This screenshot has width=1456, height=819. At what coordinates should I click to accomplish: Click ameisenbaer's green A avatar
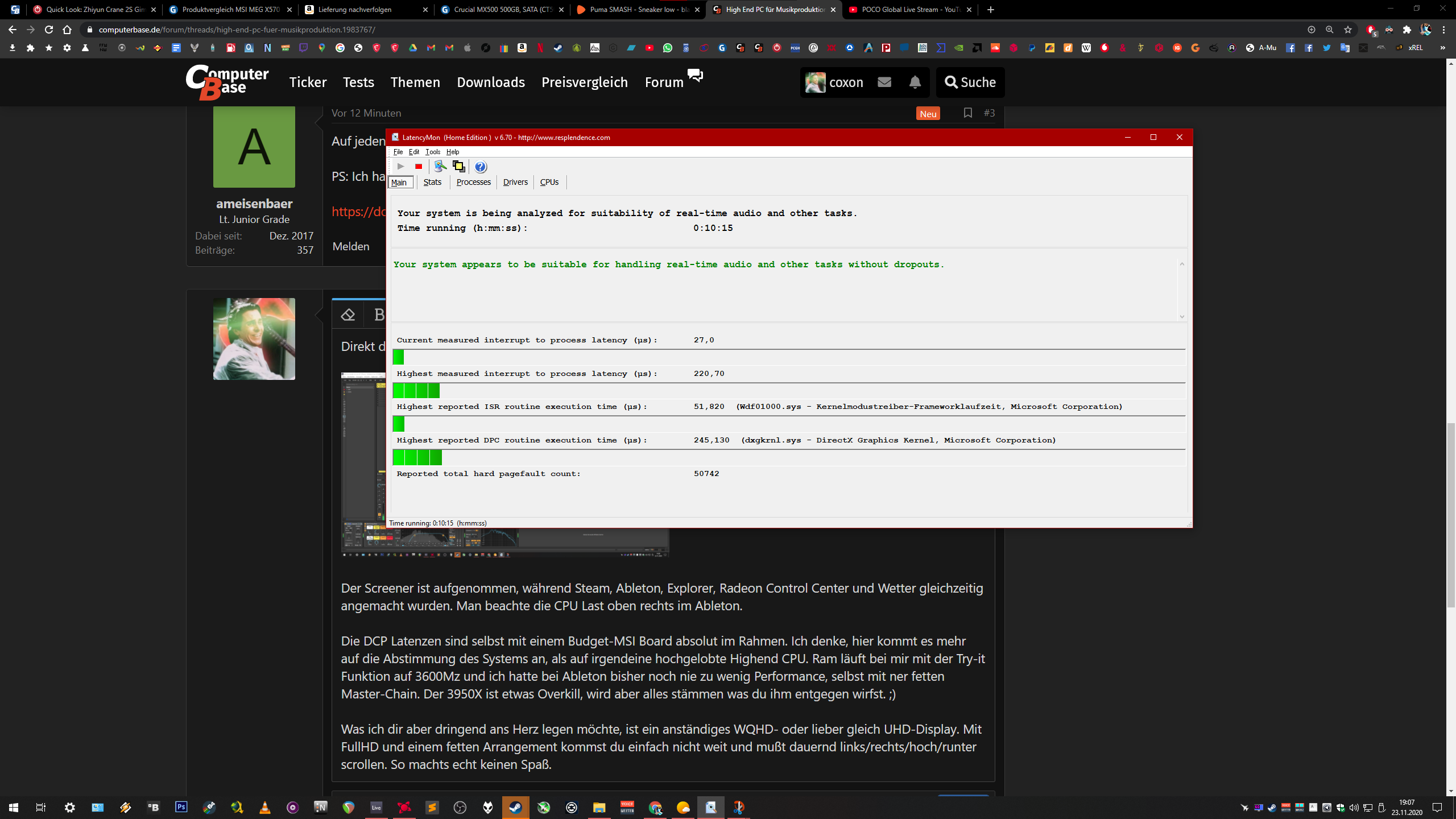point(254,147)
